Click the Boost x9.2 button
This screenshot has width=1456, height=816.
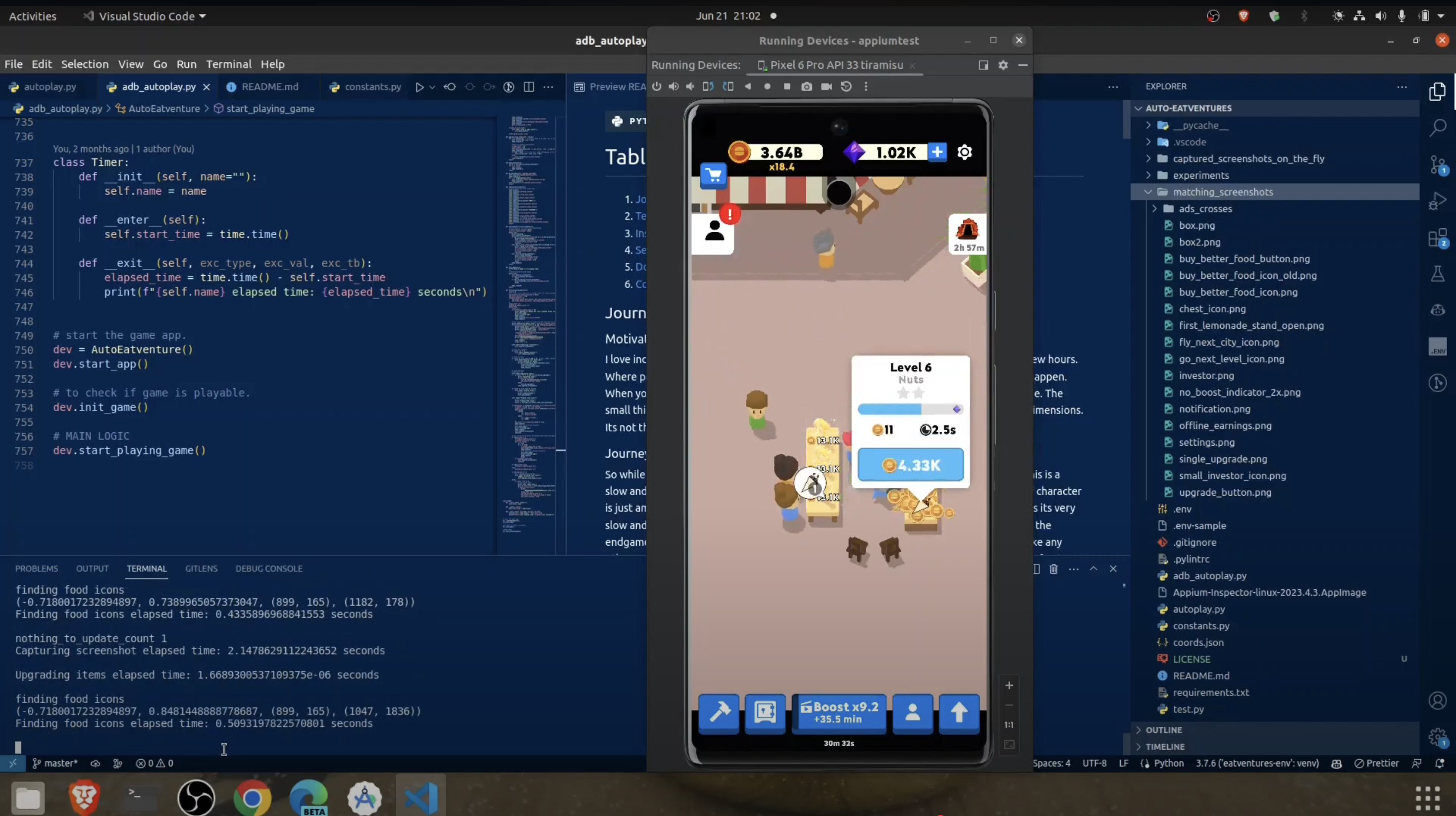point(839,713)
